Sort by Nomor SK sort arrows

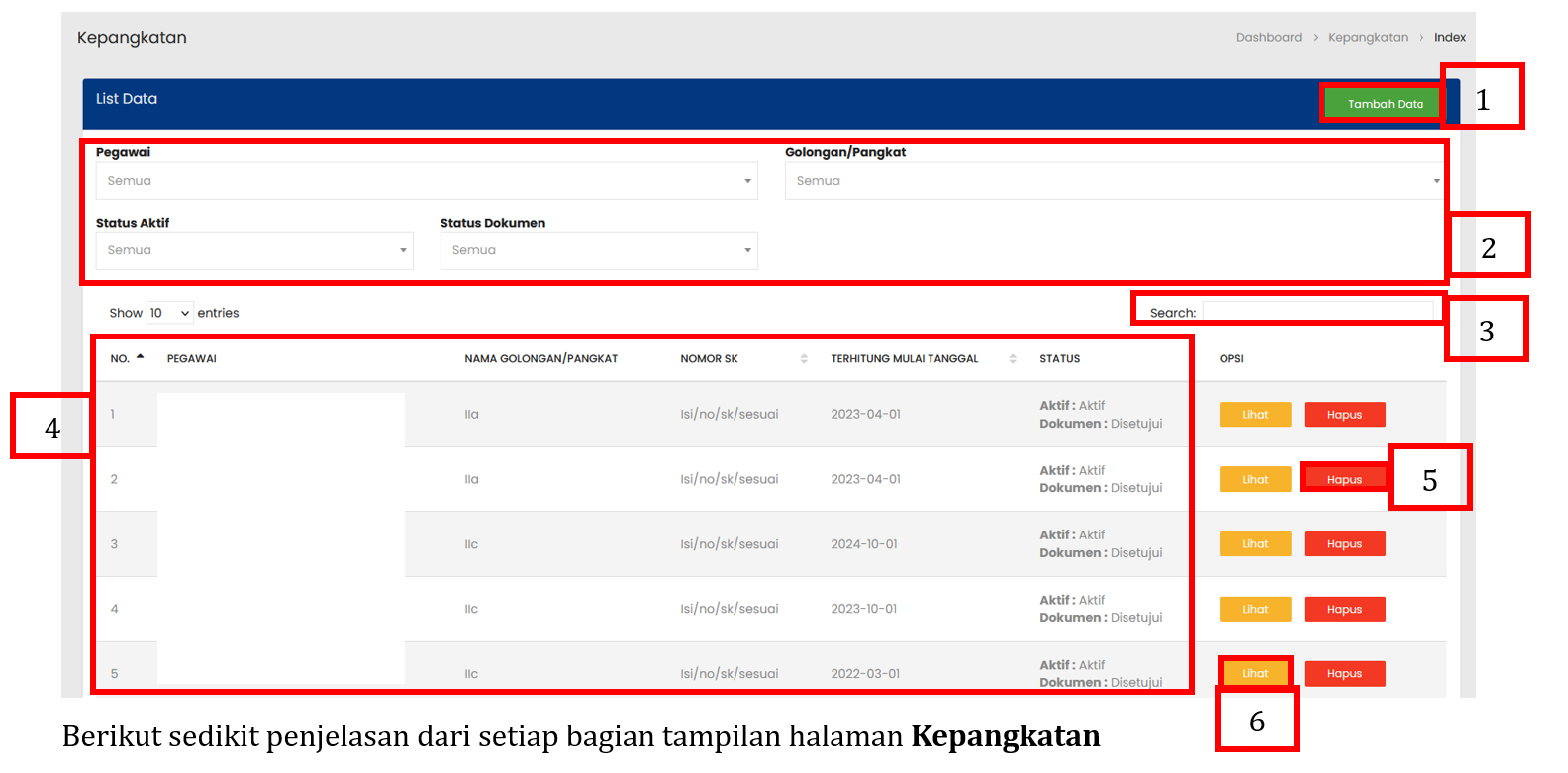(x=804, y=358)
